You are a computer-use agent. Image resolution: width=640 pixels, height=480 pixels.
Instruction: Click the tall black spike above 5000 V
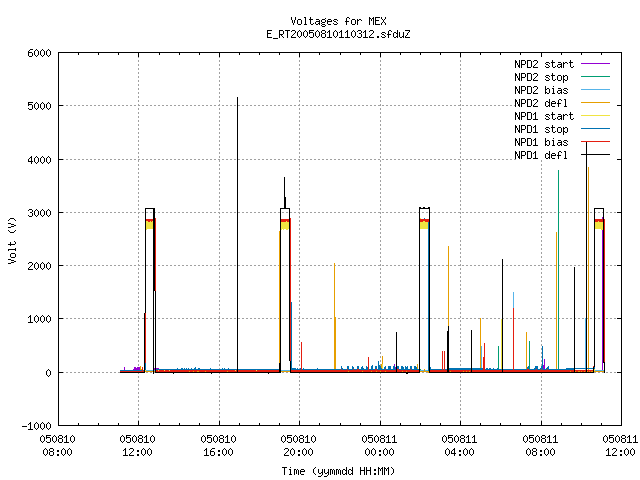[238, 235]
